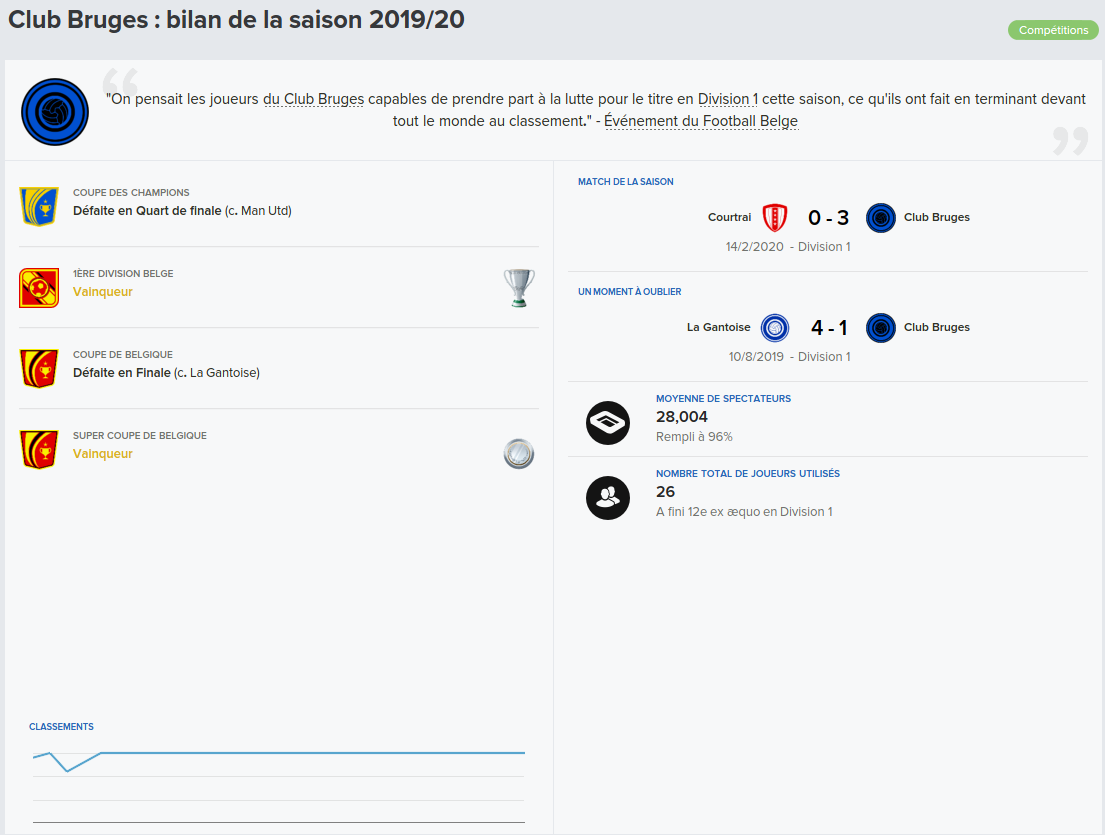Click the 26 players used value
The height and width of the screenshot is (835, 1105).
[665, 492]
